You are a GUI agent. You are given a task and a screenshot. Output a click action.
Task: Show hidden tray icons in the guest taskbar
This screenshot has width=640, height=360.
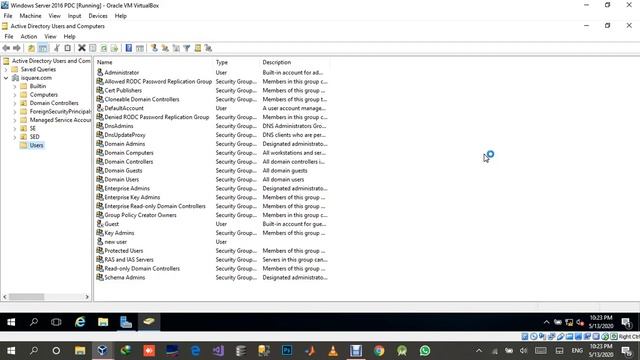(546, 322)
